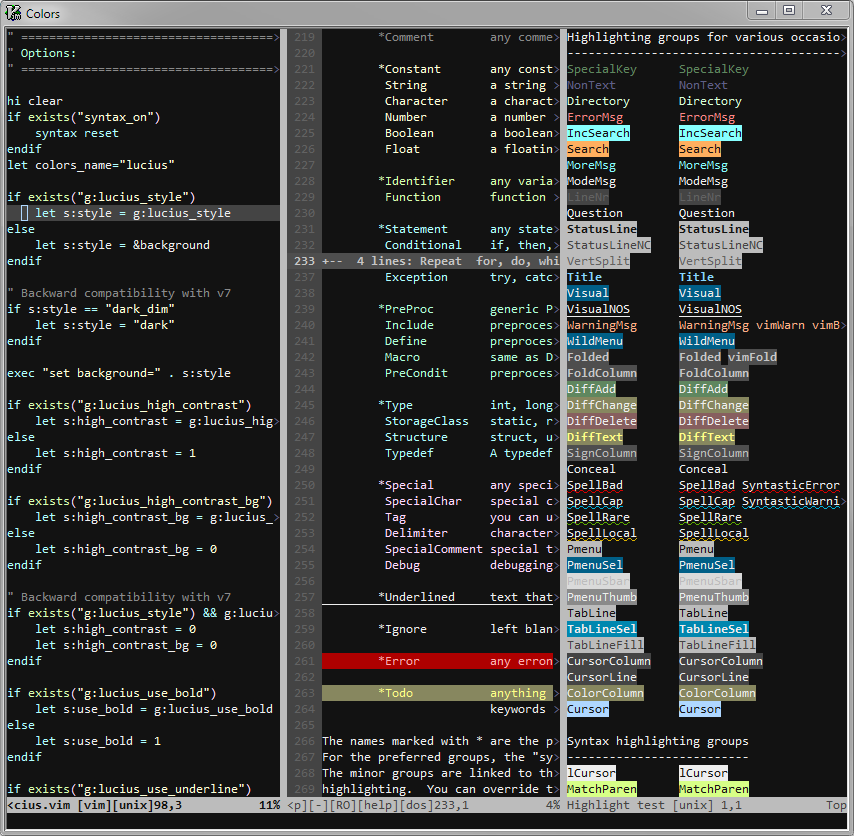Click the red *Error highlighted line
Image resolution: width=854 pixels, height=836 pixels.
pyautogui.click(x=438, y=661)
